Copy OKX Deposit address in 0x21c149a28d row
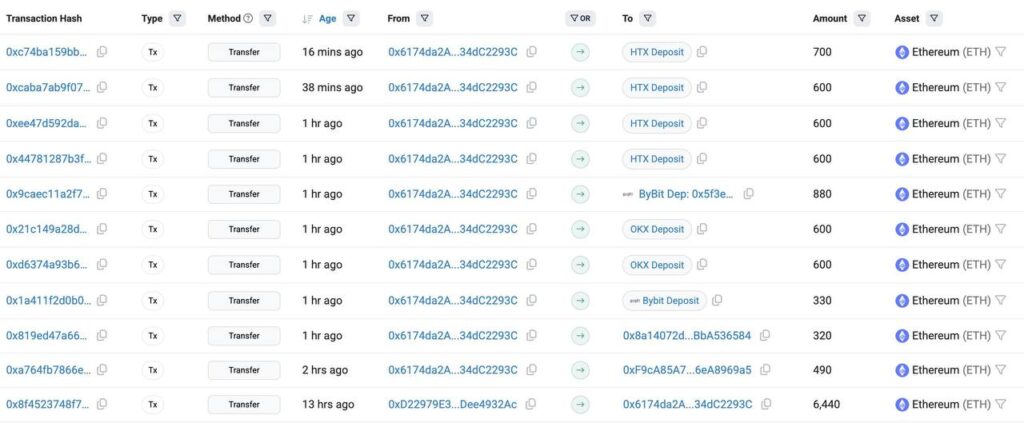The image size is (1024, 423). [702, 230]
